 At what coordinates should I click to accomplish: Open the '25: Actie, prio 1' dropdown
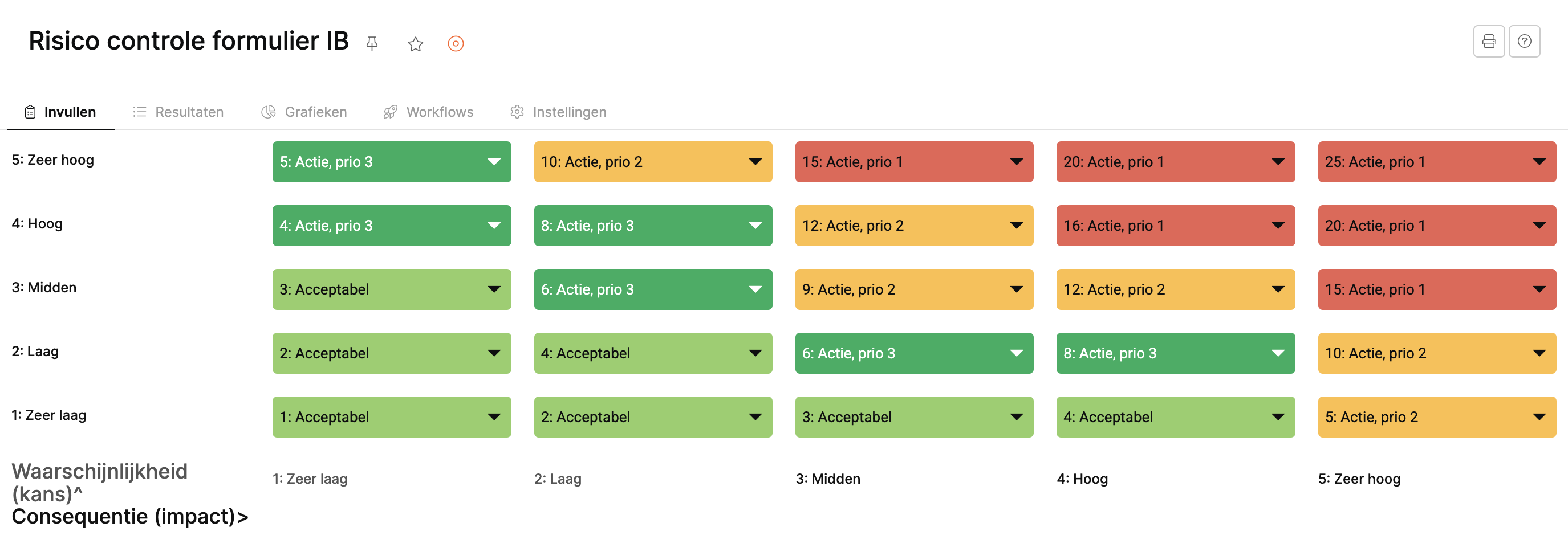1436,162
